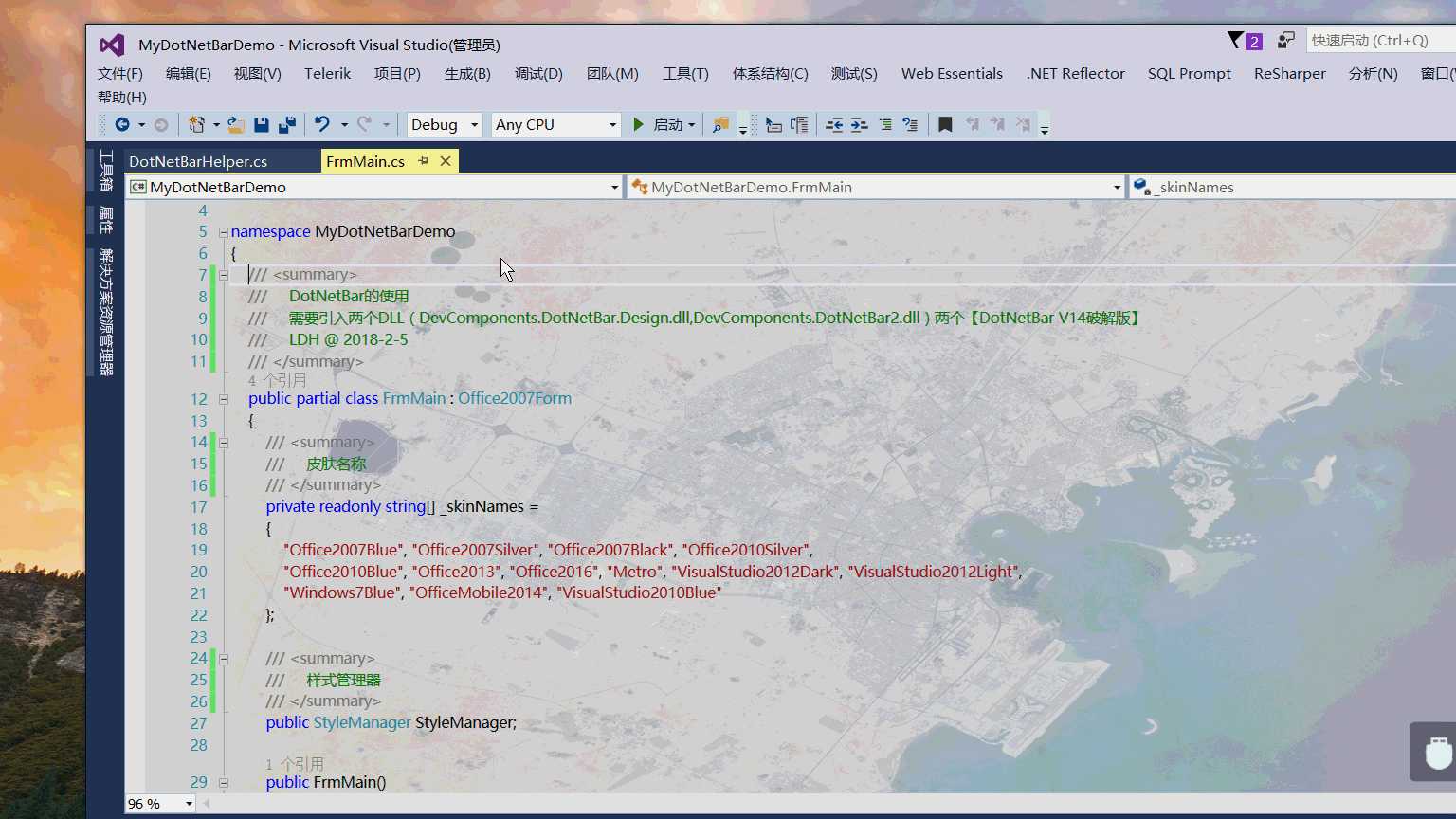Collapse the summary comment at line 14

point(224,443)
